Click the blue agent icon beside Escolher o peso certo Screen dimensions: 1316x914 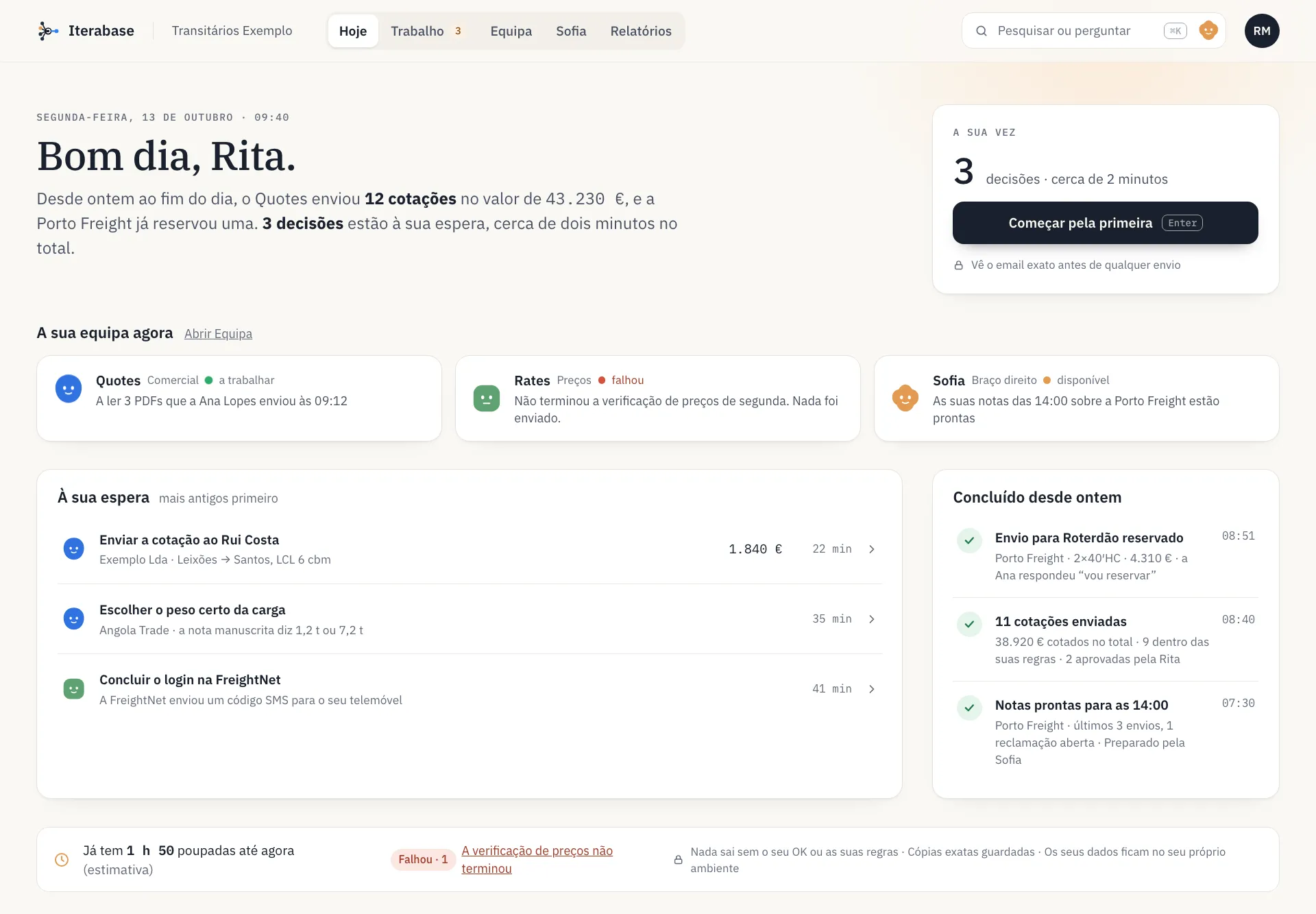pyautogui.click(x=74, y=618)
